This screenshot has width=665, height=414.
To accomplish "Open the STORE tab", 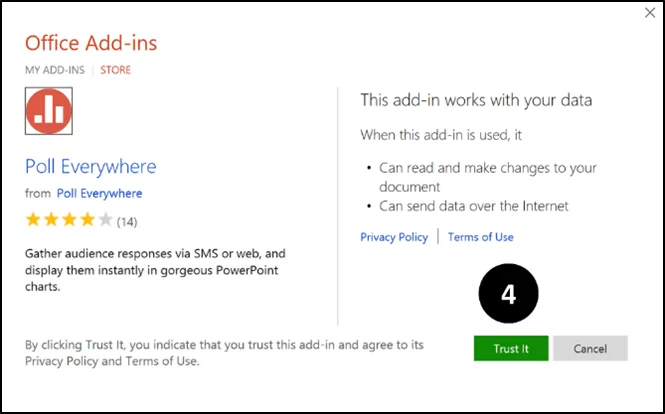I will (115, 70).
